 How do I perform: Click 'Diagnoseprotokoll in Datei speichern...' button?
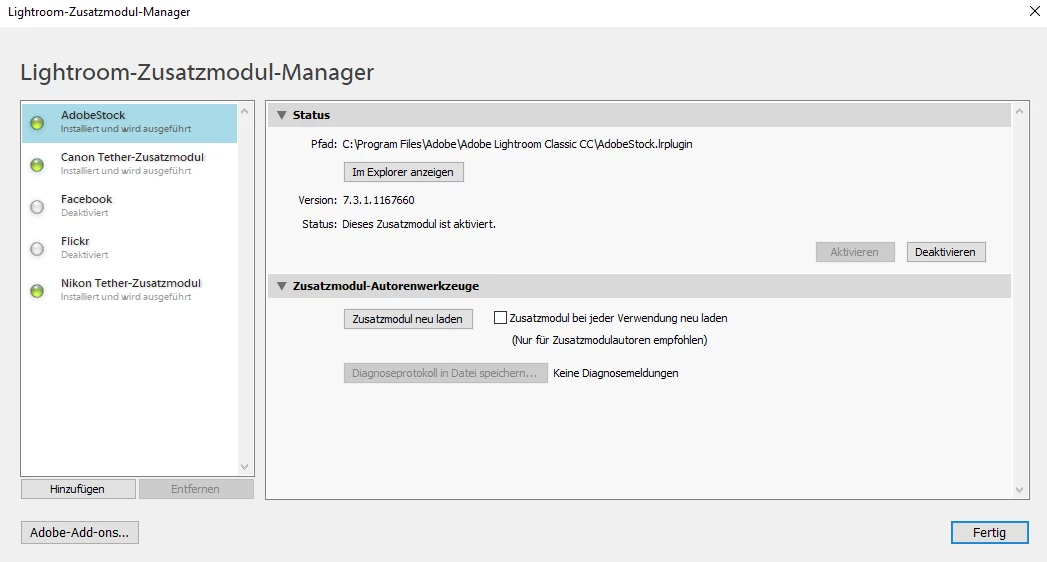pyautogui.click(x=445, y=373)
